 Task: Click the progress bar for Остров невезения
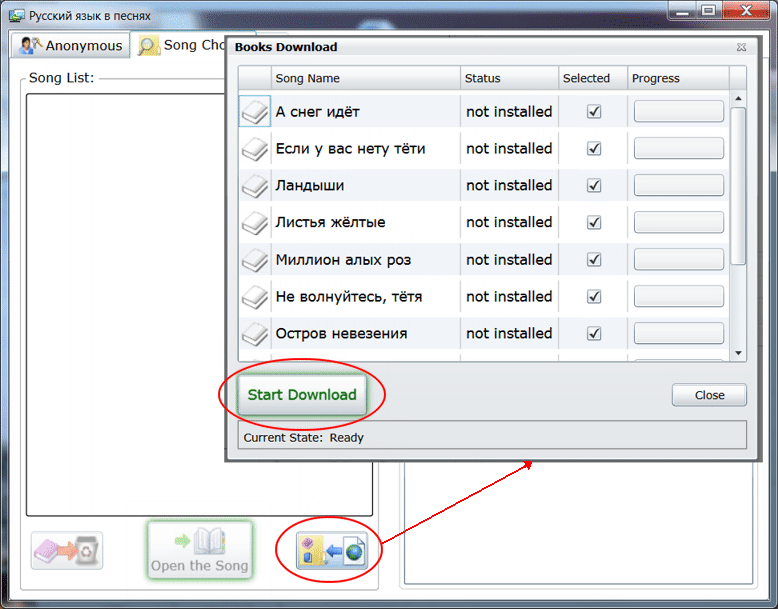(678, 334)
